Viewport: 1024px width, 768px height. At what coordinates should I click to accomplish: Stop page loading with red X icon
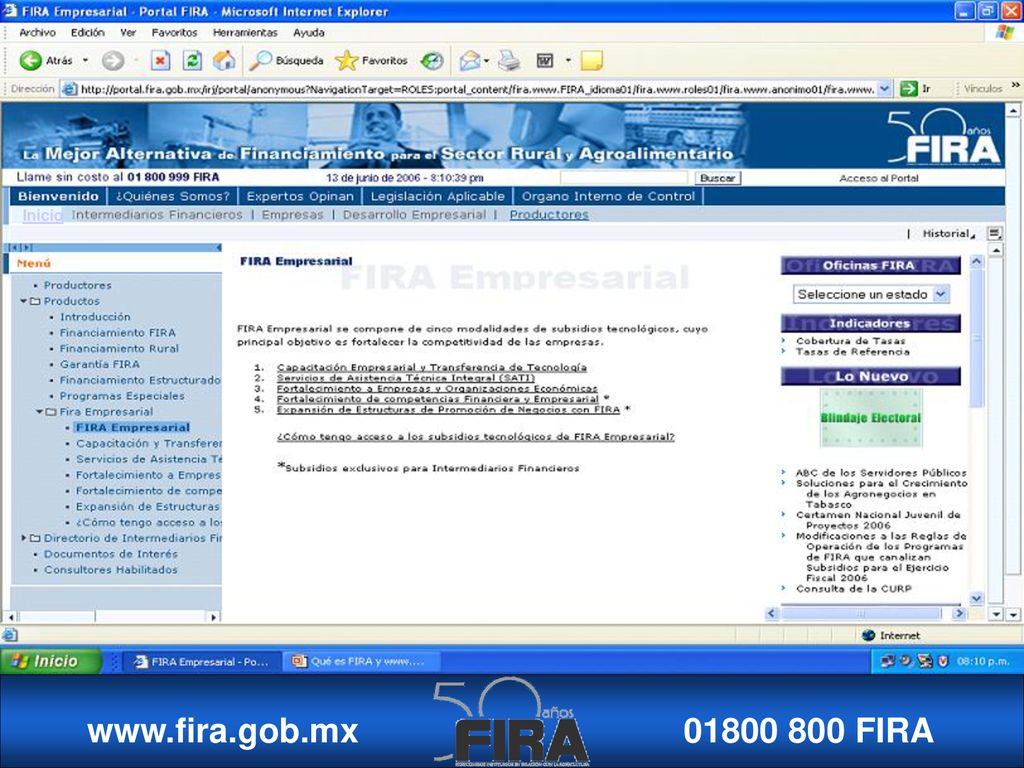[x=160, y=61]
